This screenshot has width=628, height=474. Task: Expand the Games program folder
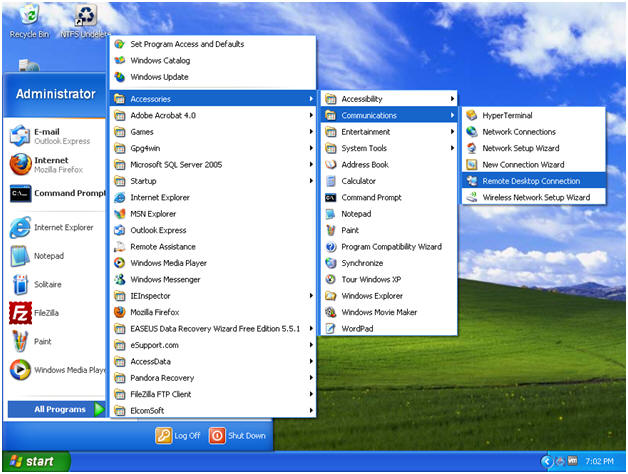coord(213,132)
